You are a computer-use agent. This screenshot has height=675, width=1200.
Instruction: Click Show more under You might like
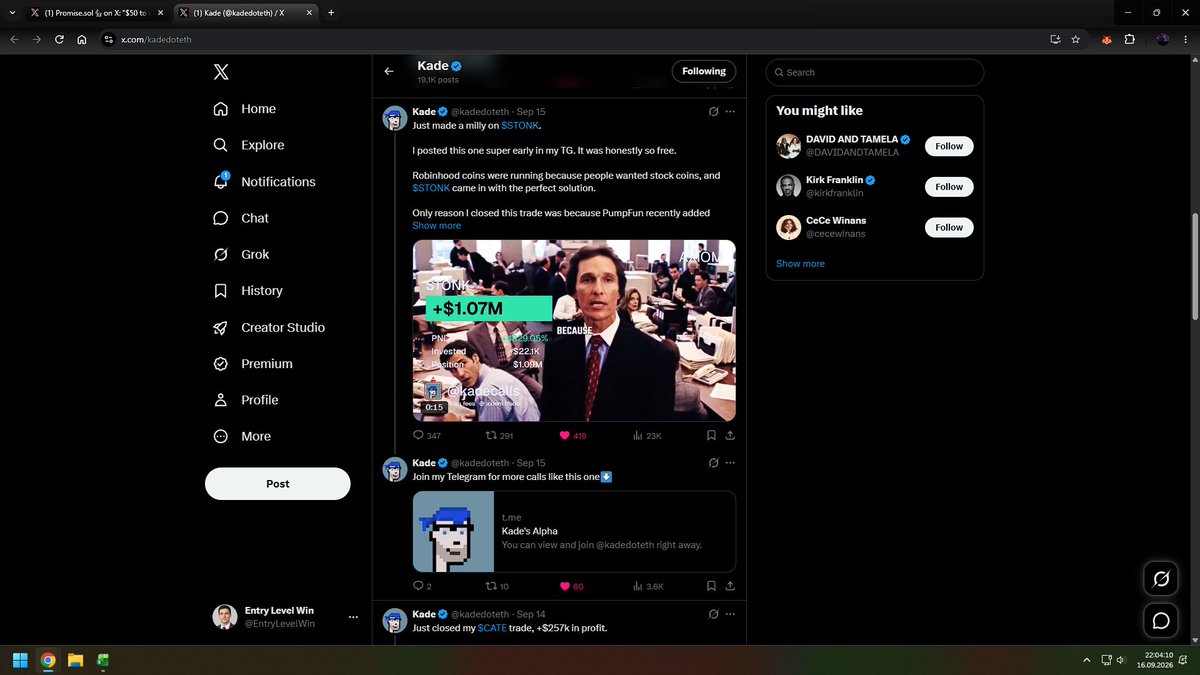click(800, 264)
